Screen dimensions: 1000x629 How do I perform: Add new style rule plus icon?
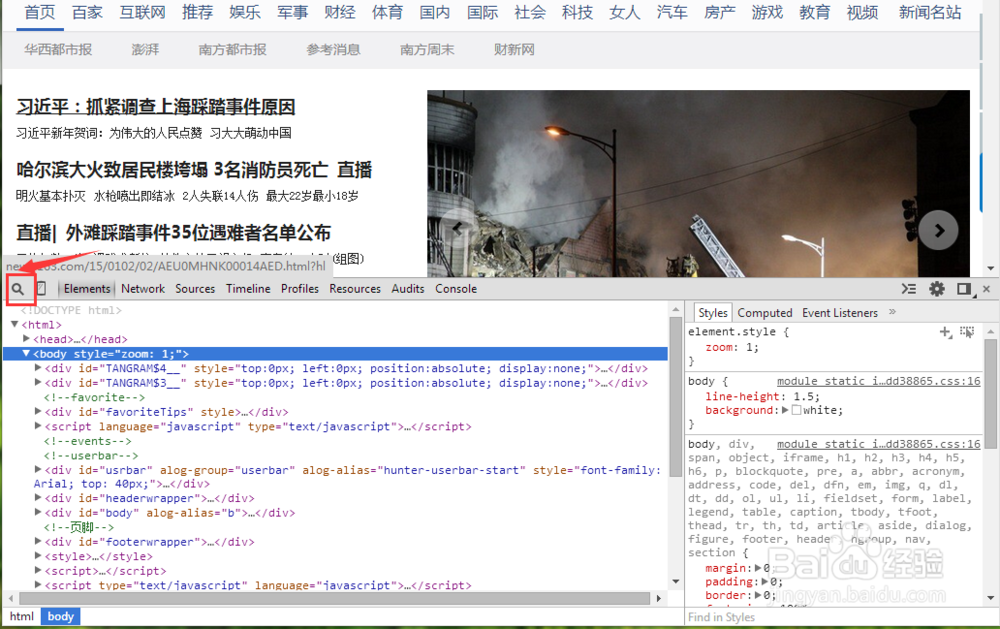pyautogui.click(x=946, y=332)
